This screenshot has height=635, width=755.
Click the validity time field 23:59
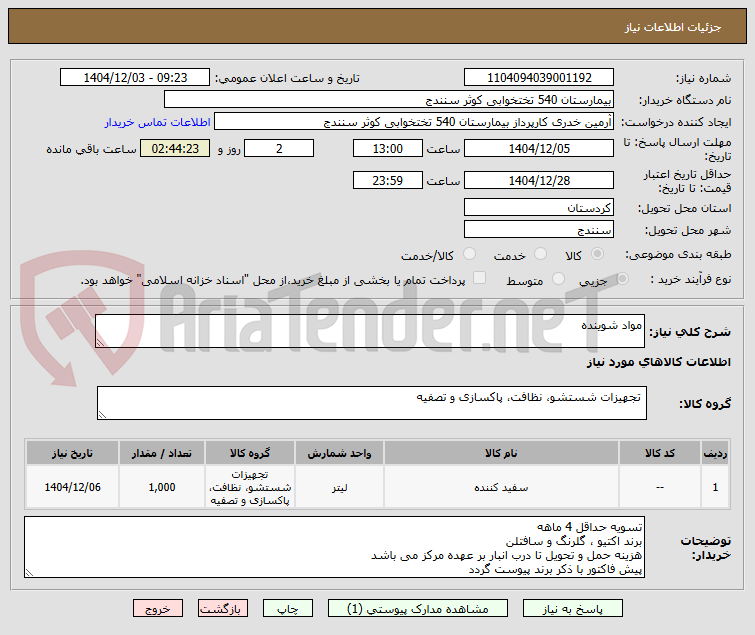pos(388,181)
